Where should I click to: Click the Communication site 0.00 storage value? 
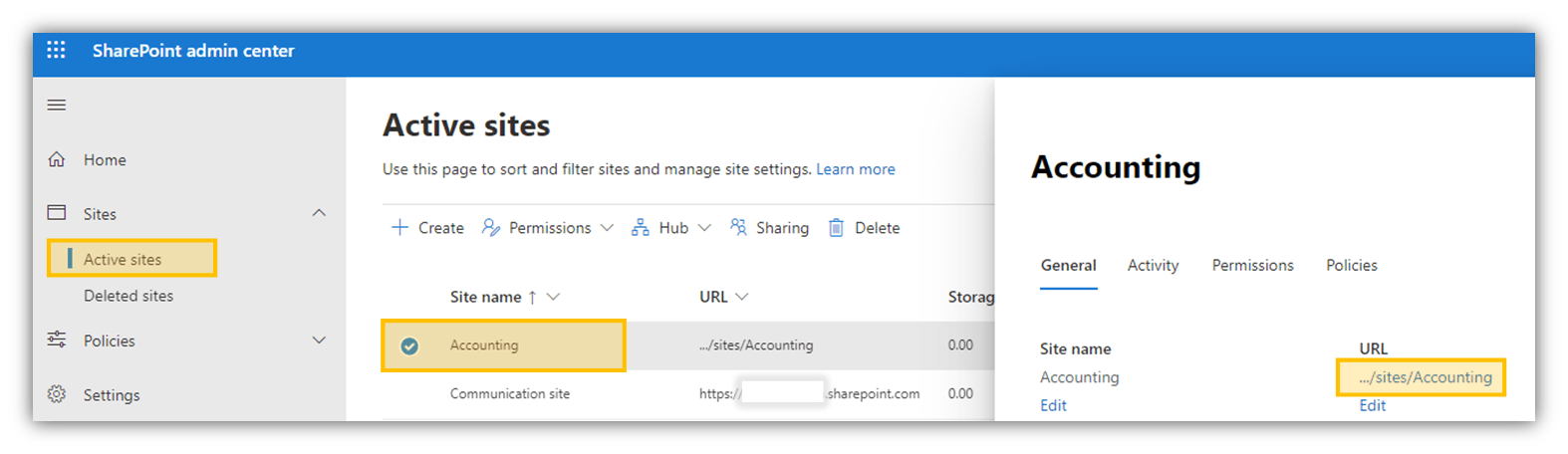[960, 394]
